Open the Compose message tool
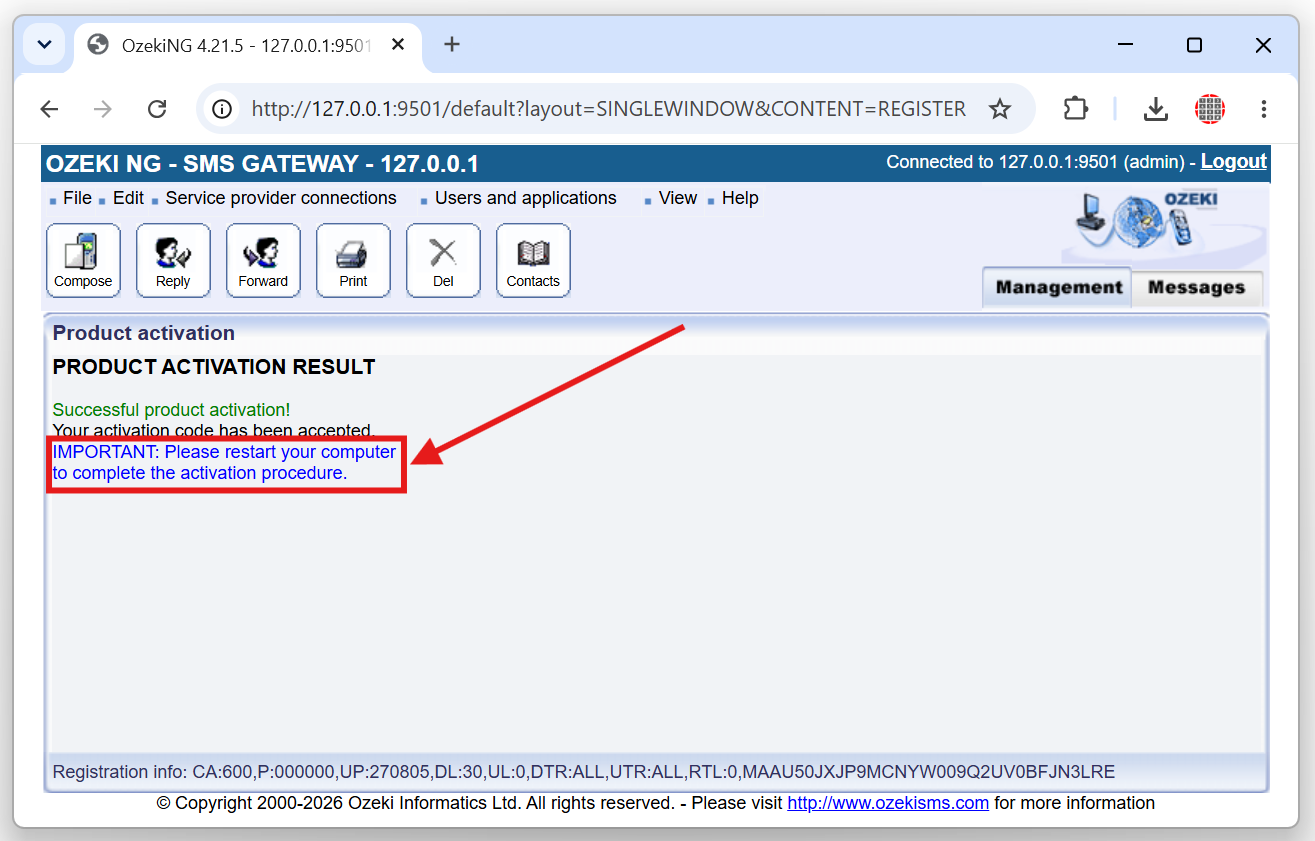1315x841 pixels. (83, 260)
